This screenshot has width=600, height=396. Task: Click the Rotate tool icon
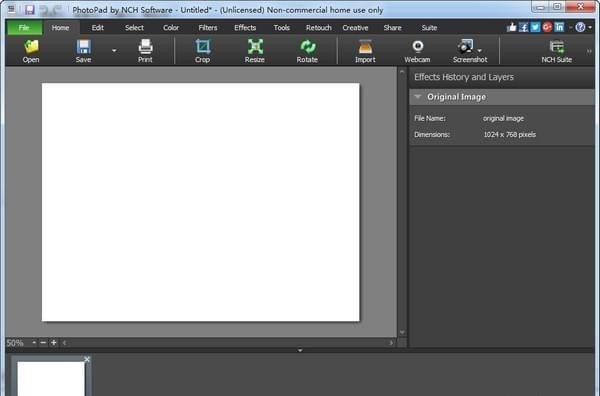[307, 47]
